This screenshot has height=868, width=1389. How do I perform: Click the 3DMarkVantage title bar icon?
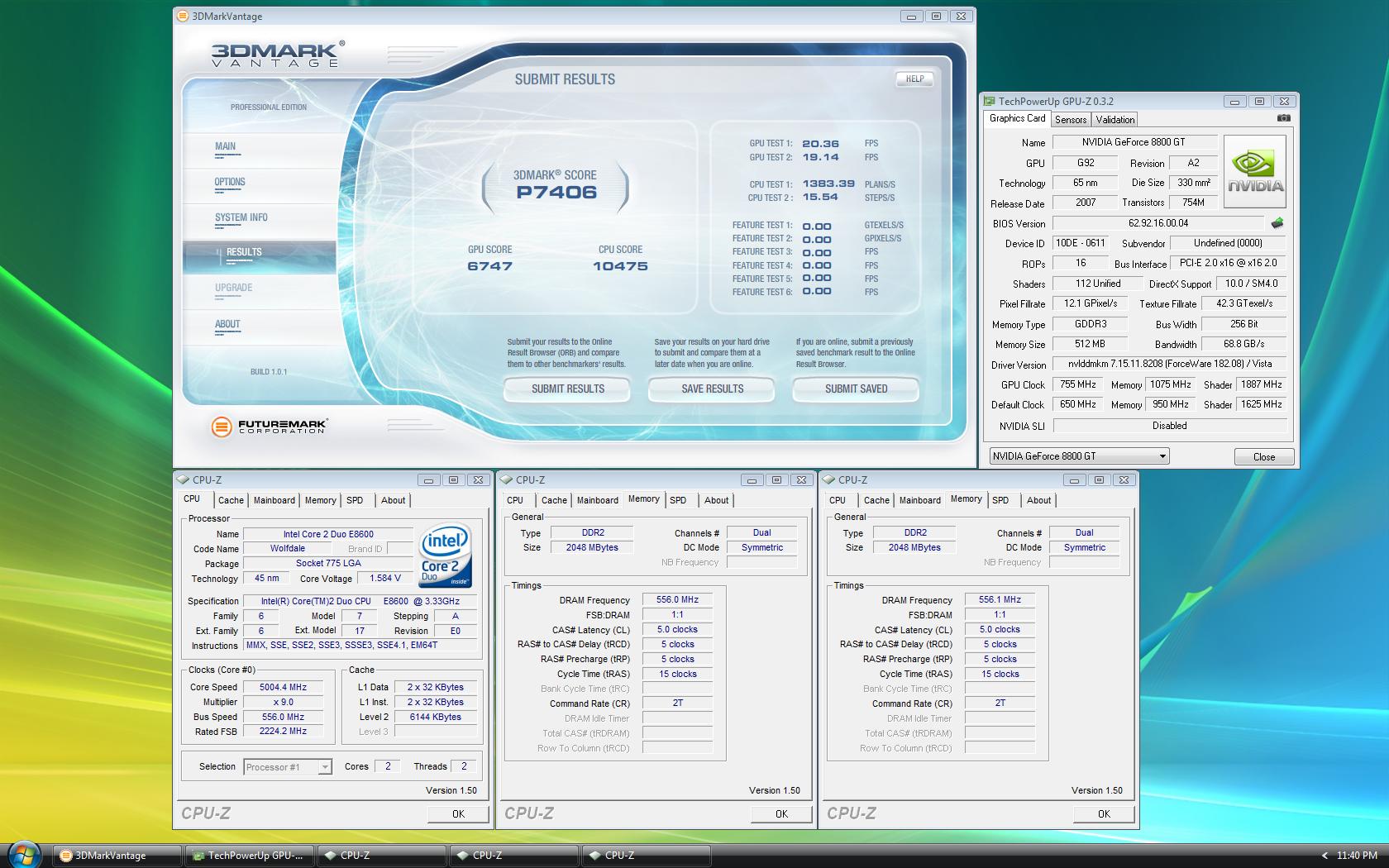coord(184,16)
